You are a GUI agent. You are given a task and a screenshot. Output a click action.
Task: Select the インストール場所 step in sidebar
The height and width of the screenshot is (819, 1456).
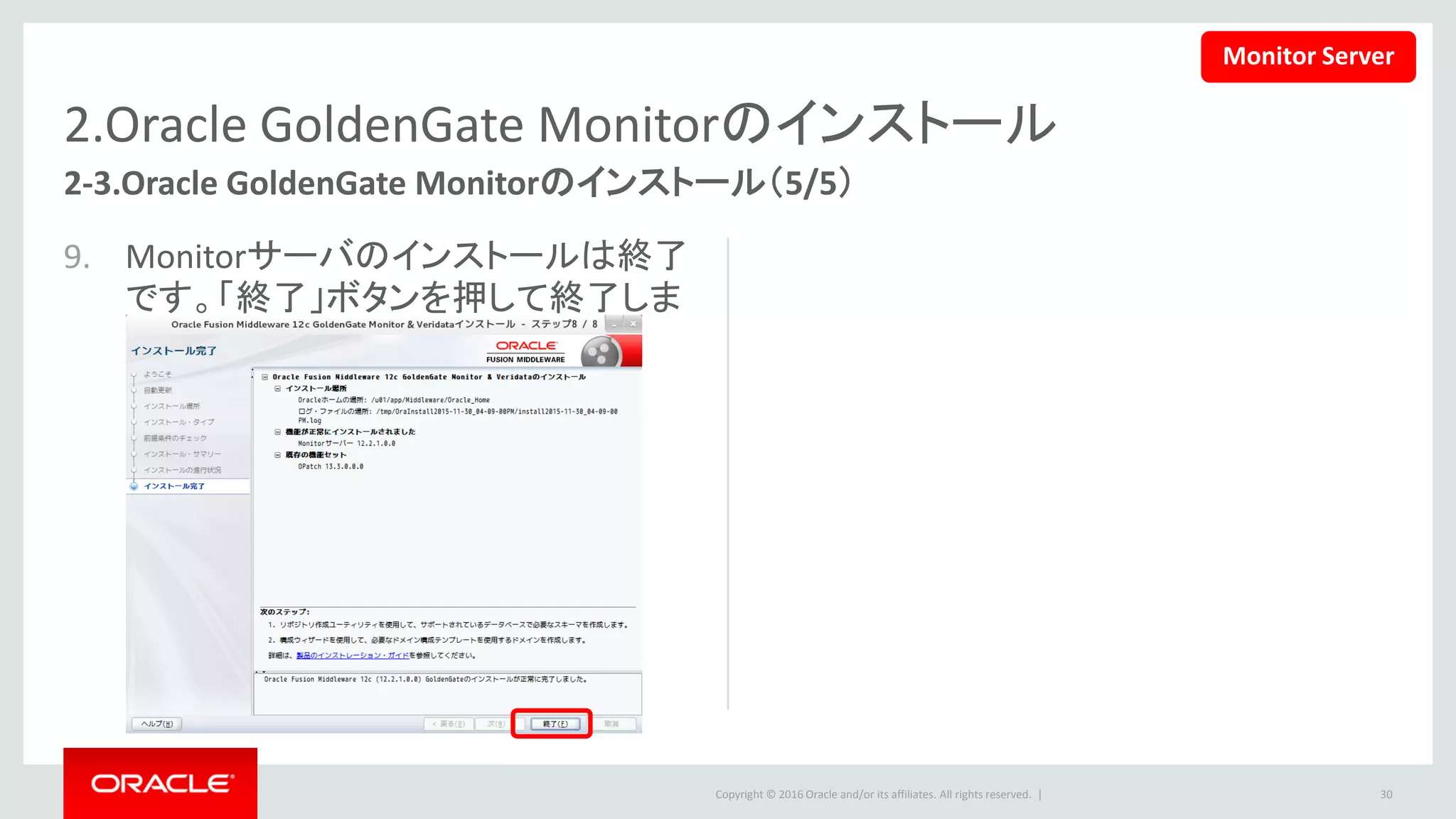point(171,406)
